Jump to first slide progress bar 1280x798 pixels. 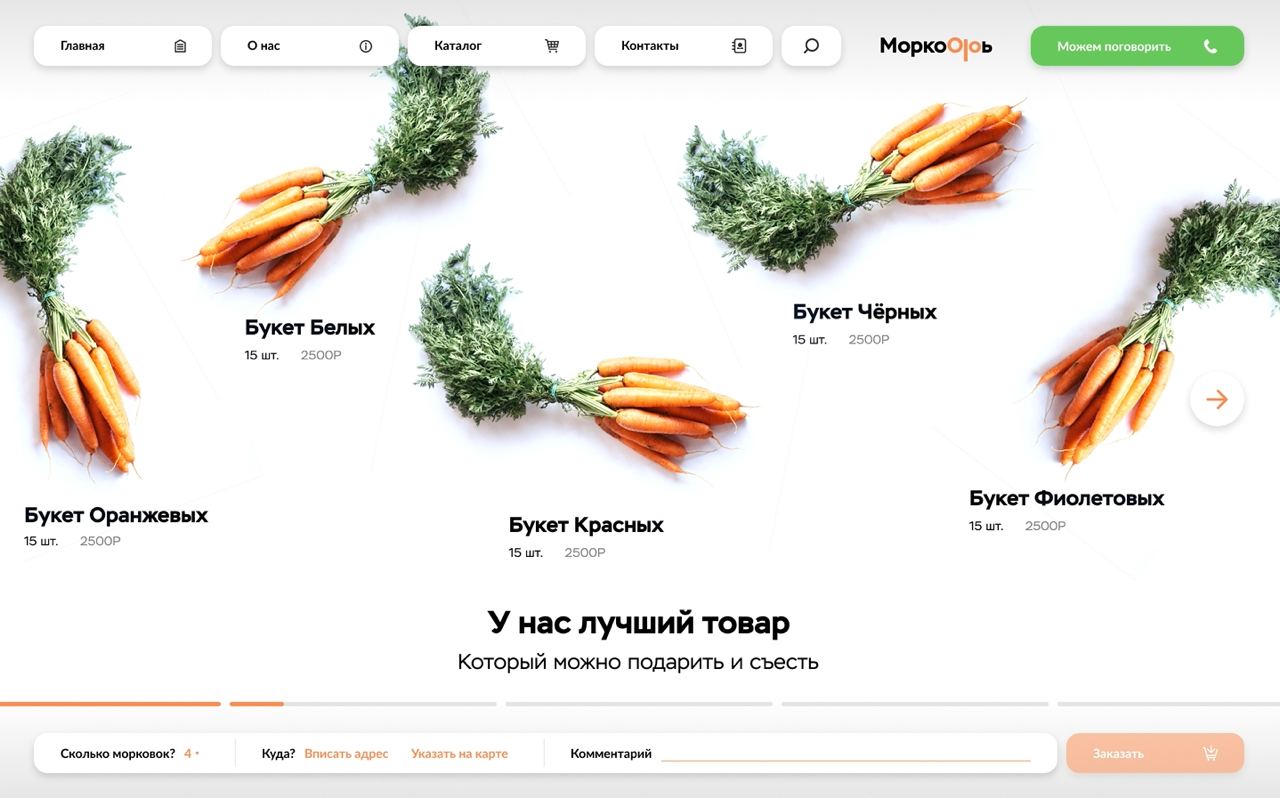(x=110, y=704)
